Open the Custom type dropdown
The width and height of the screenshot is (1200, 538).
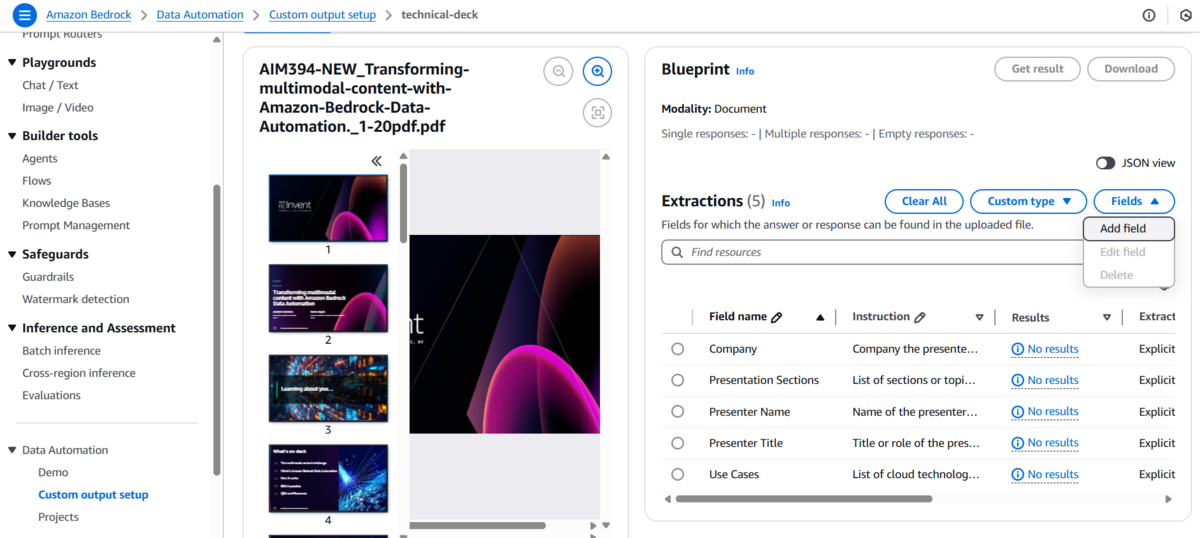[x=1028, y=201]
